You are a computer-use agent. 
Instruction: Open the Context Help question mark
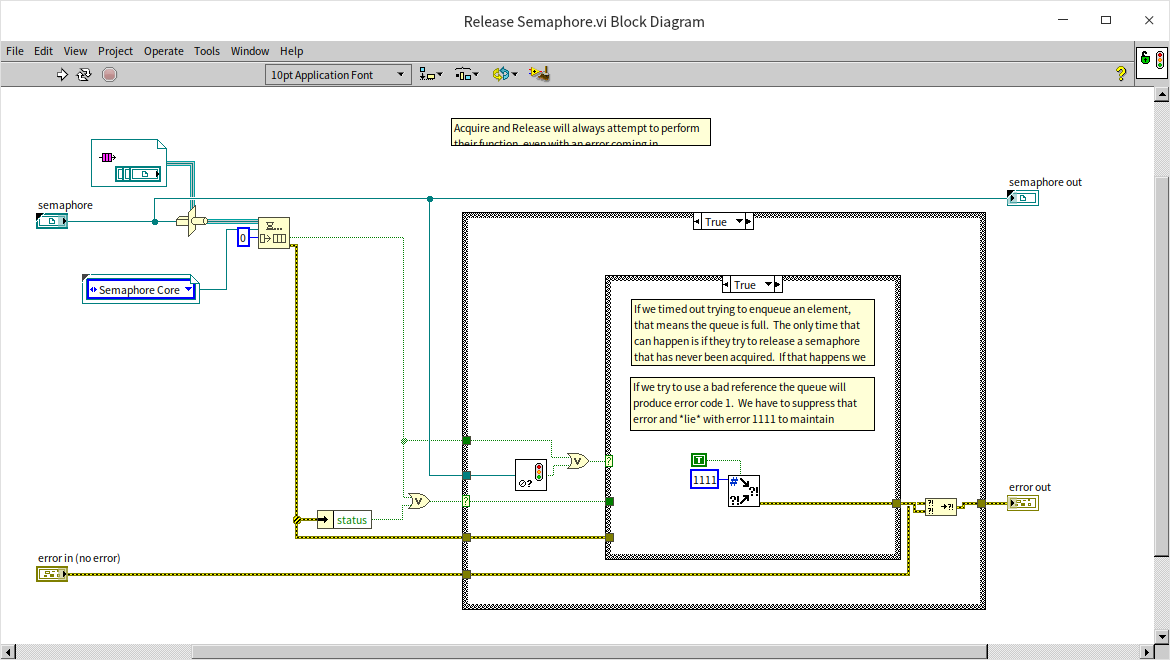(1121, 74)
